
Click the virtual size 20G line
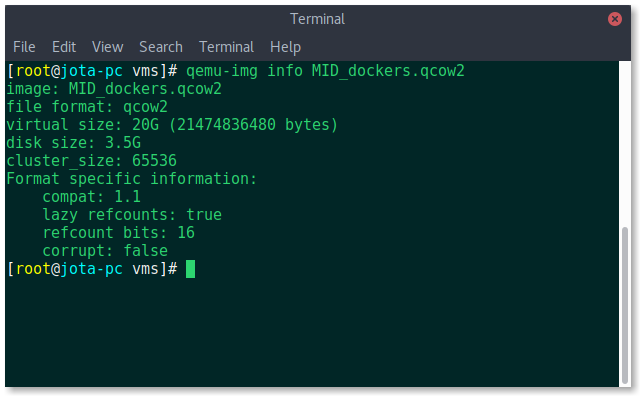[172, 125]
